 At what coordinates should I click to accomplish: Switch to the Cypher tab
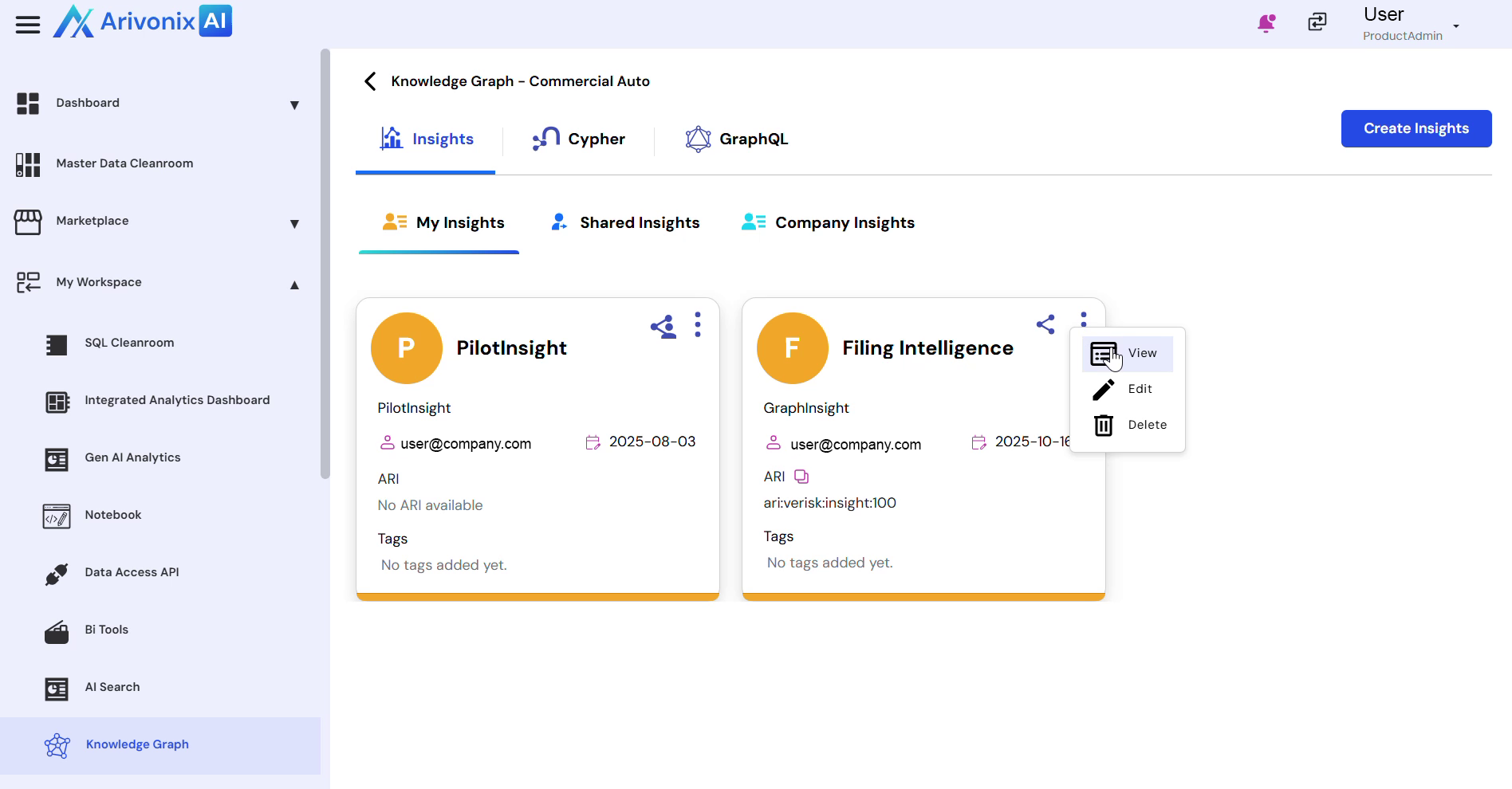pyautogui.click(x=579, y=139)
